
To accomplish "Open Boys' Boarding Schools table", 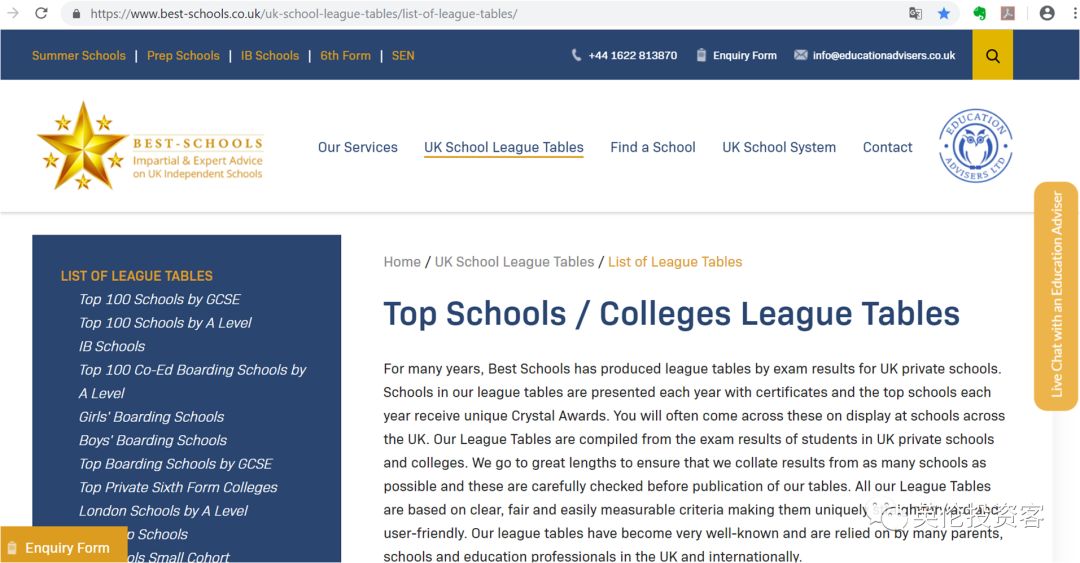I will pos(152,440).
